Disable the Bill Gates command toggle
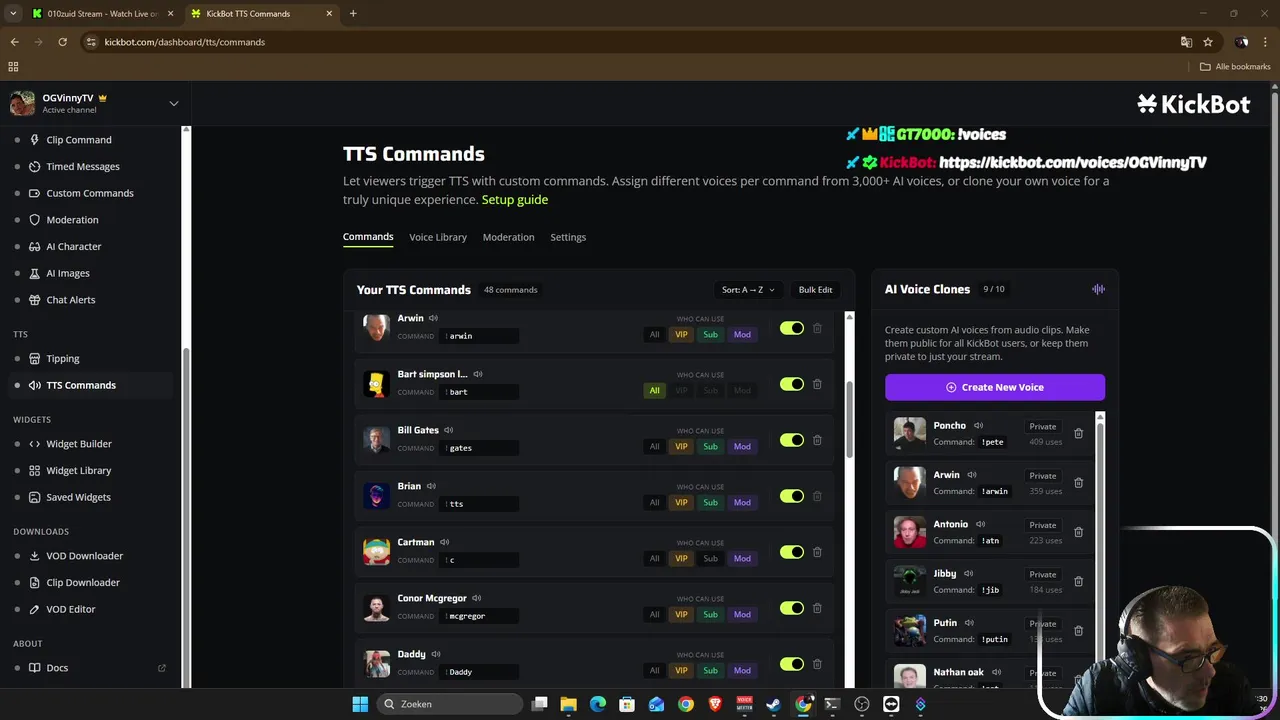Screen dimensions: 1280x720 point(792,440)
